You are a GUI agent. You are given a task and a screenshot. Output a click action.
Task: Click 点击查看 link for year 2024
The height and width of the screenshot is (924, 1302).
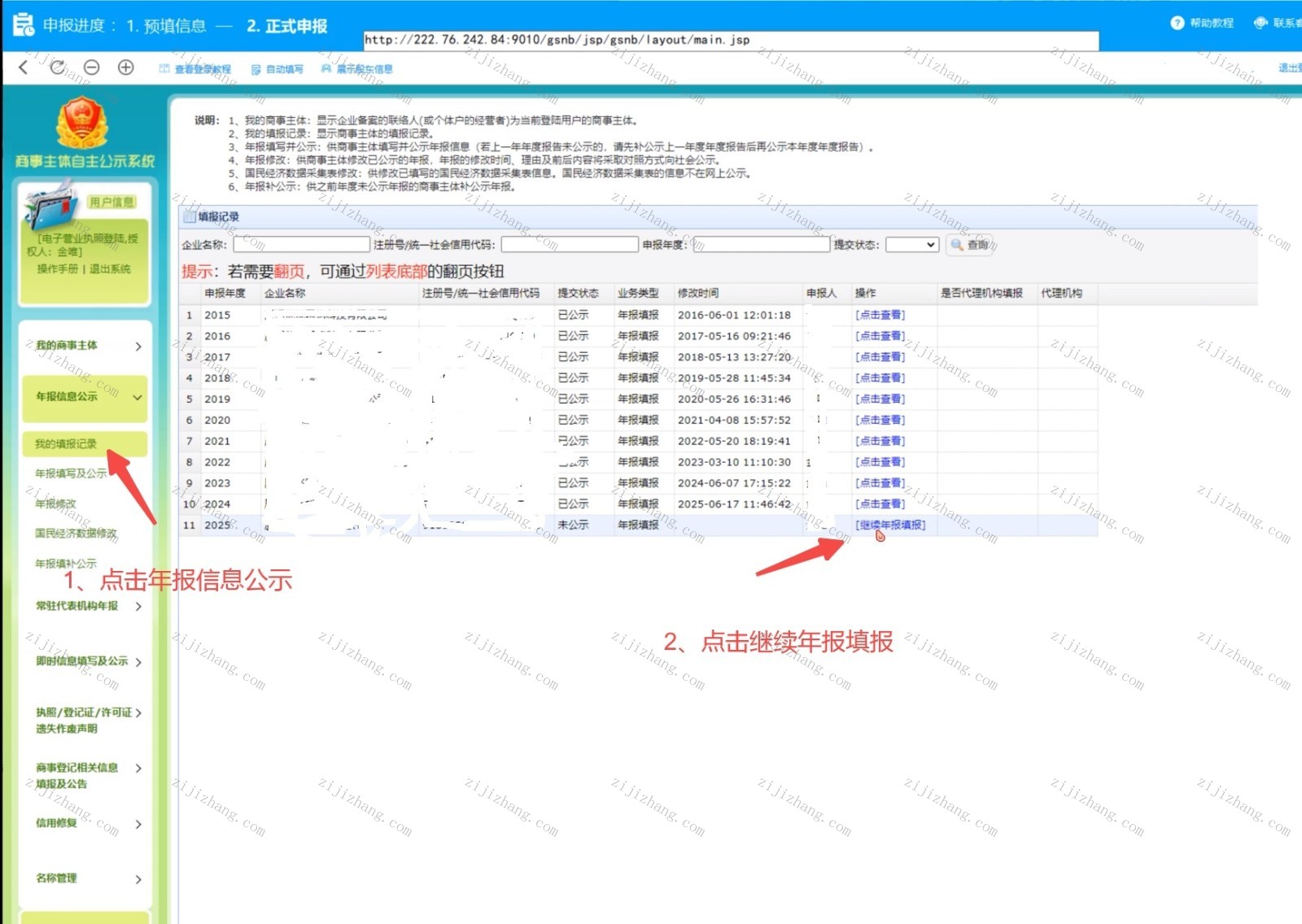coord(880,504)
